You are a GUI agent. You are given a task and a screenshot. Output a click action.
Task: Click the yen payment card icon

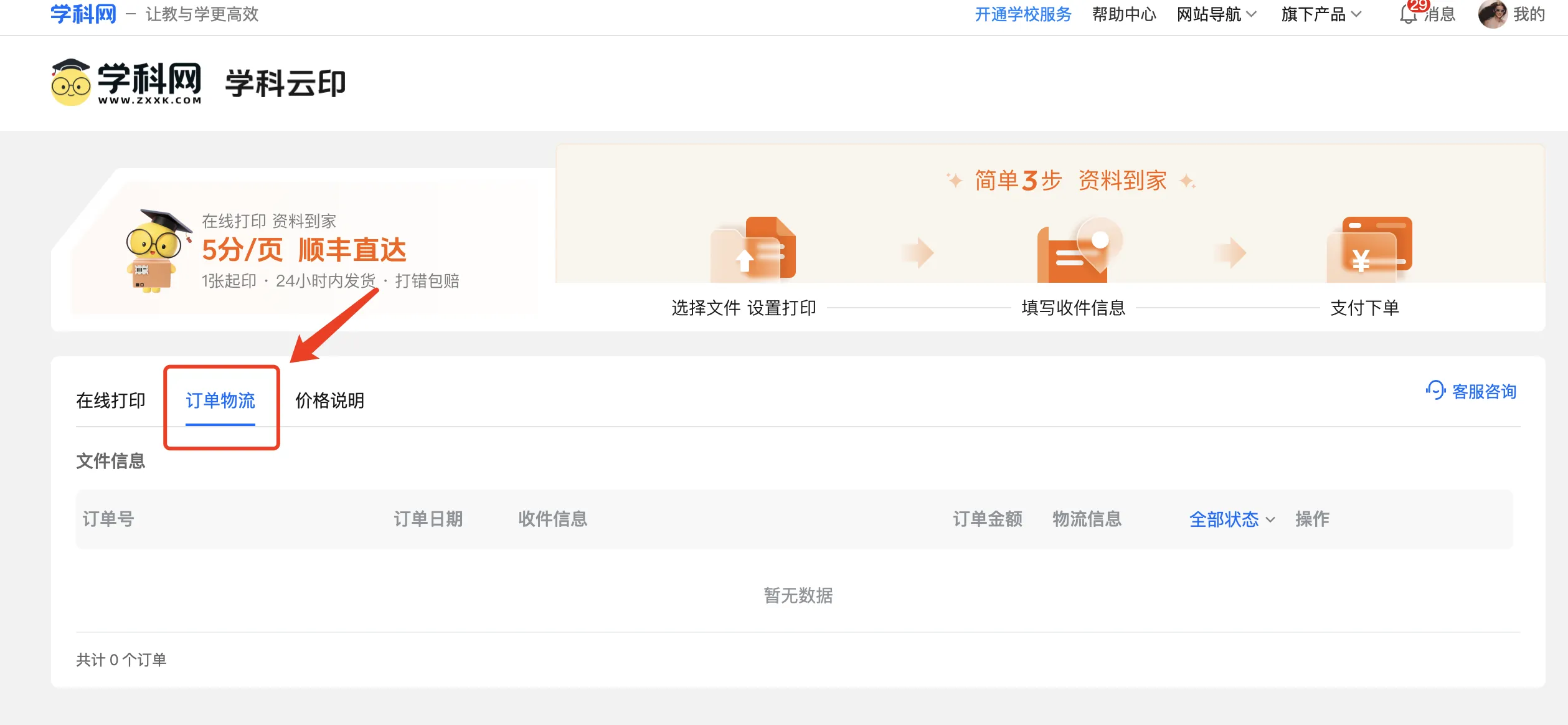coord(1369,249)
